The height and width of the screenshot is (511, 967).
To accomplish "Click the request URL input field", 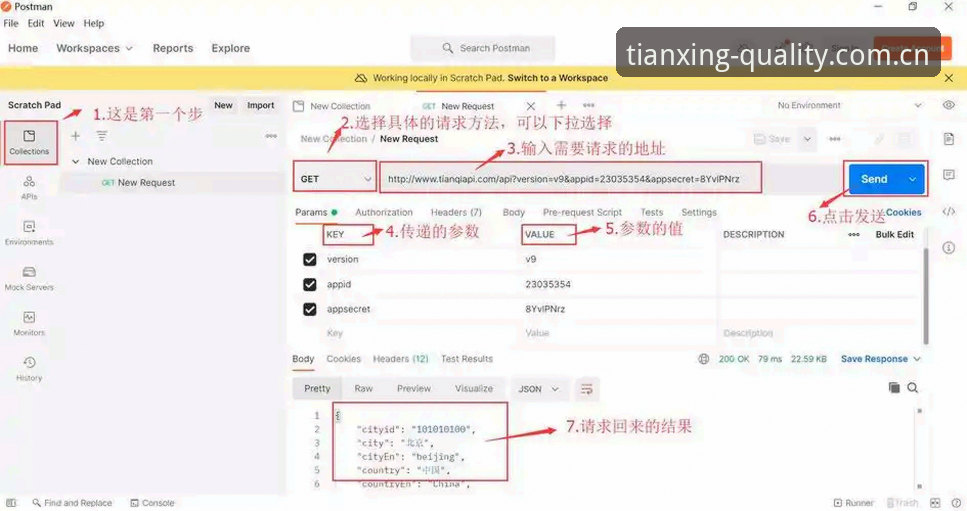I will click(x=570, y=179).
